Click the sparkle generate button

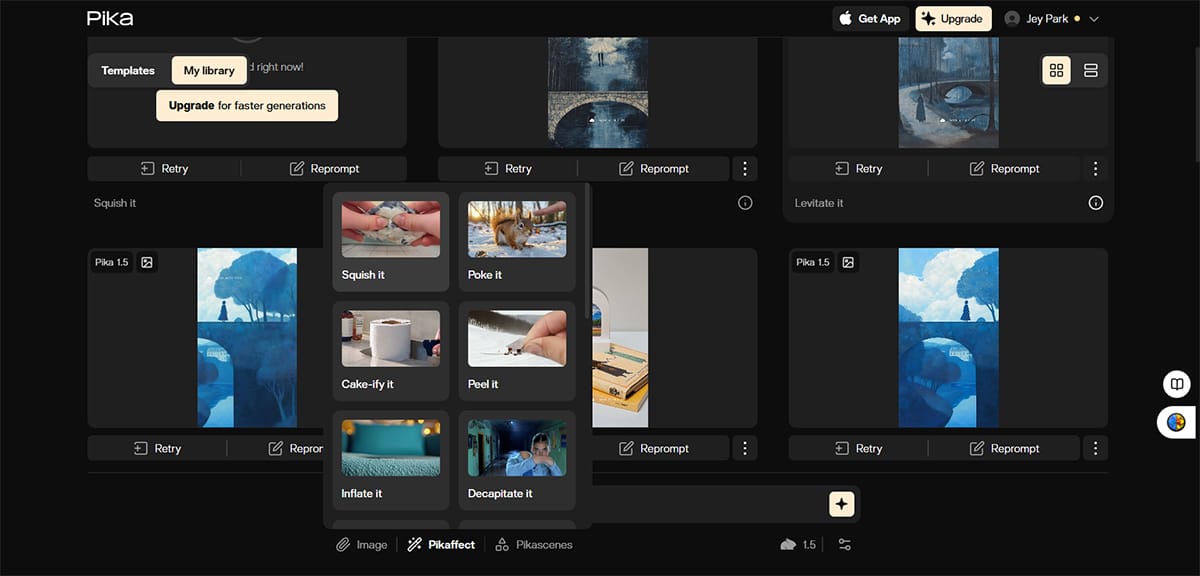tap(842, 504)
